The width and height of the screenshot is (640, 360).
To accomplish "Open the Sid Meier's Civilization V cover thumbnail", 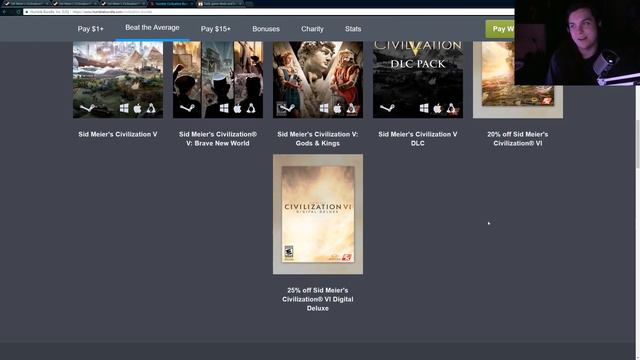I will 118,80.
